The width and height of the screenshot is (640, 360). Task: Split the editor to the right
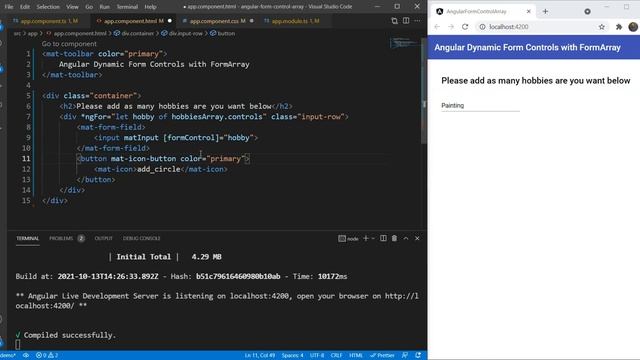[406, 21]
